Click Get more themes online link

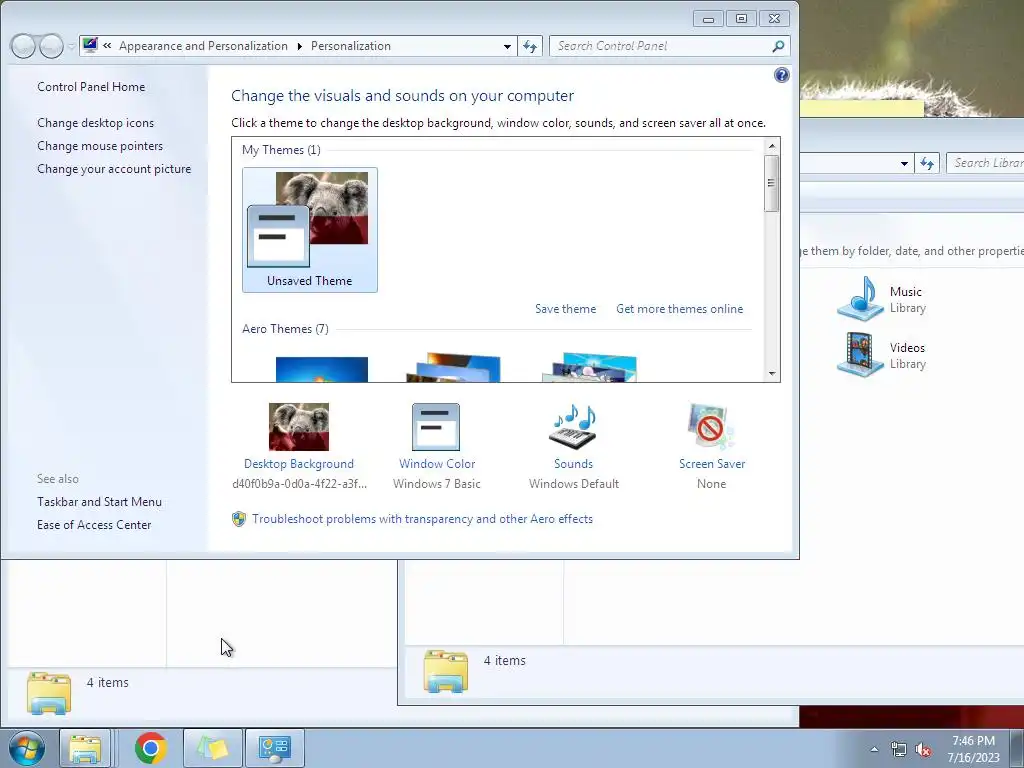(679, 309)
